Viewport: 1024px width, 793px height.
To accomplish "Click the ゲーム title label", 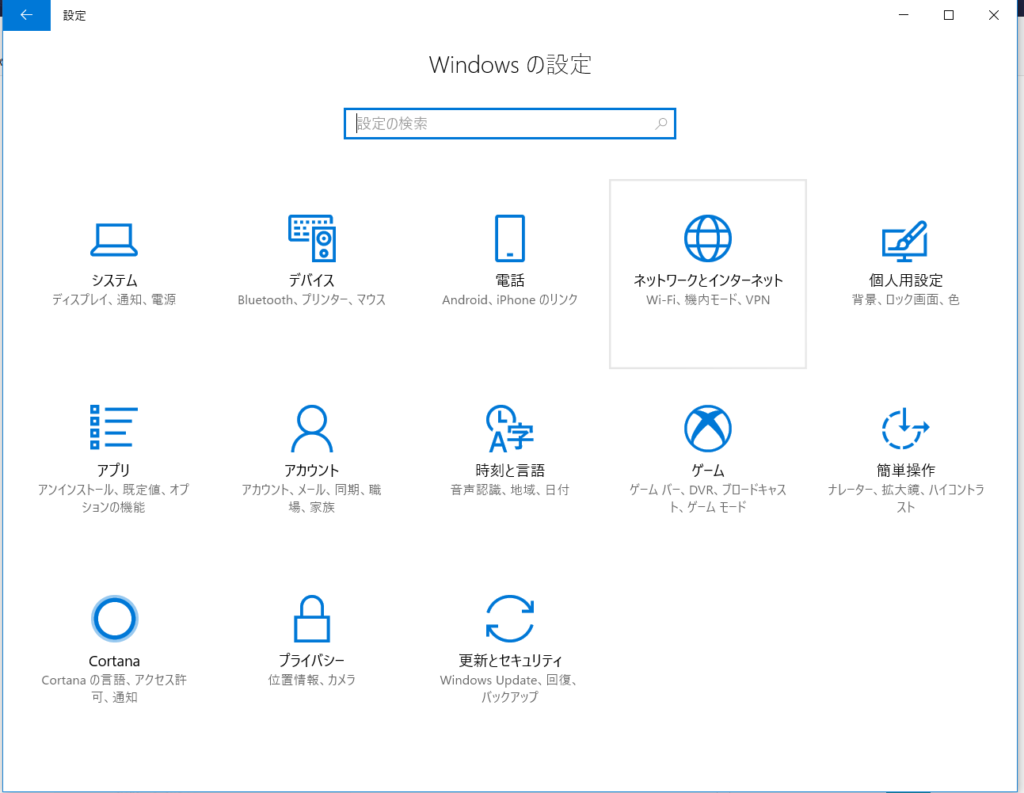I will 708,470.
